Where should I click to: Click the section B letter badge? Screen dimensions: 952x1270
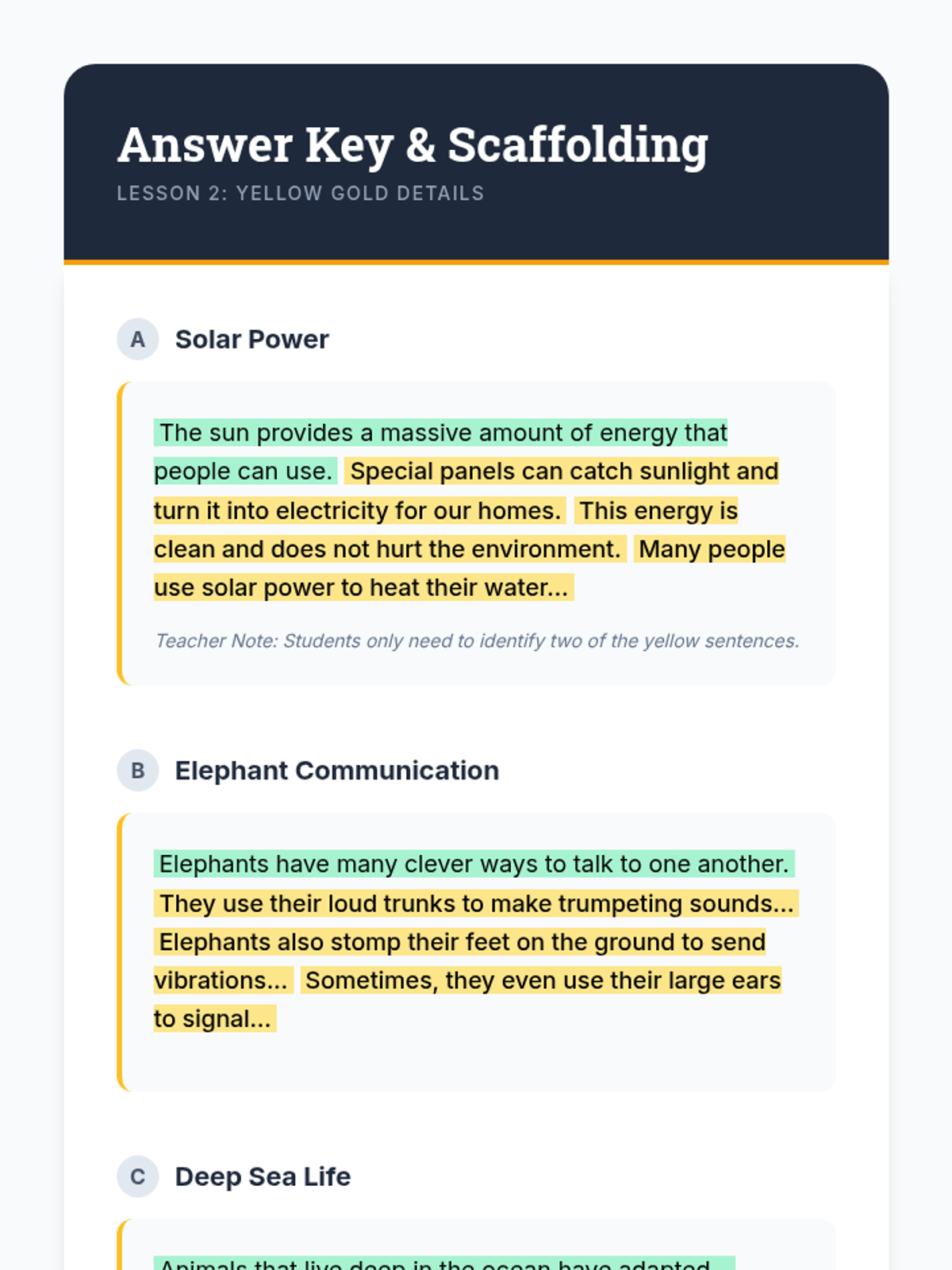(137, 771)
